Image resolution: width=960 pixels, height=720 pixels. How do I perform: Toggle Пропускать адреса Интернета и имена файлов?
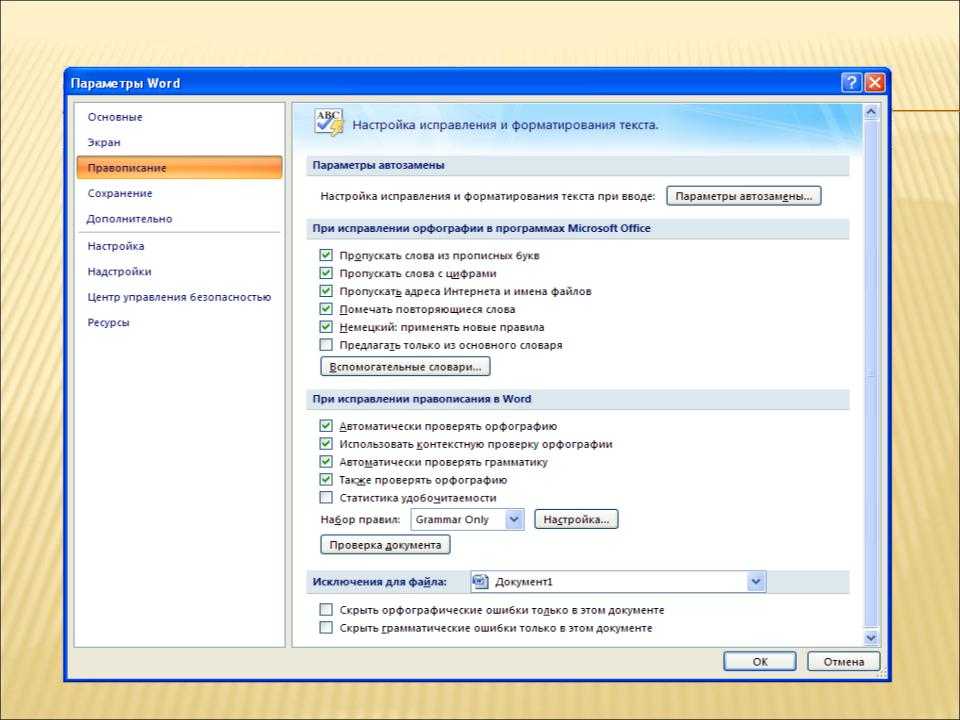[326, 291]
